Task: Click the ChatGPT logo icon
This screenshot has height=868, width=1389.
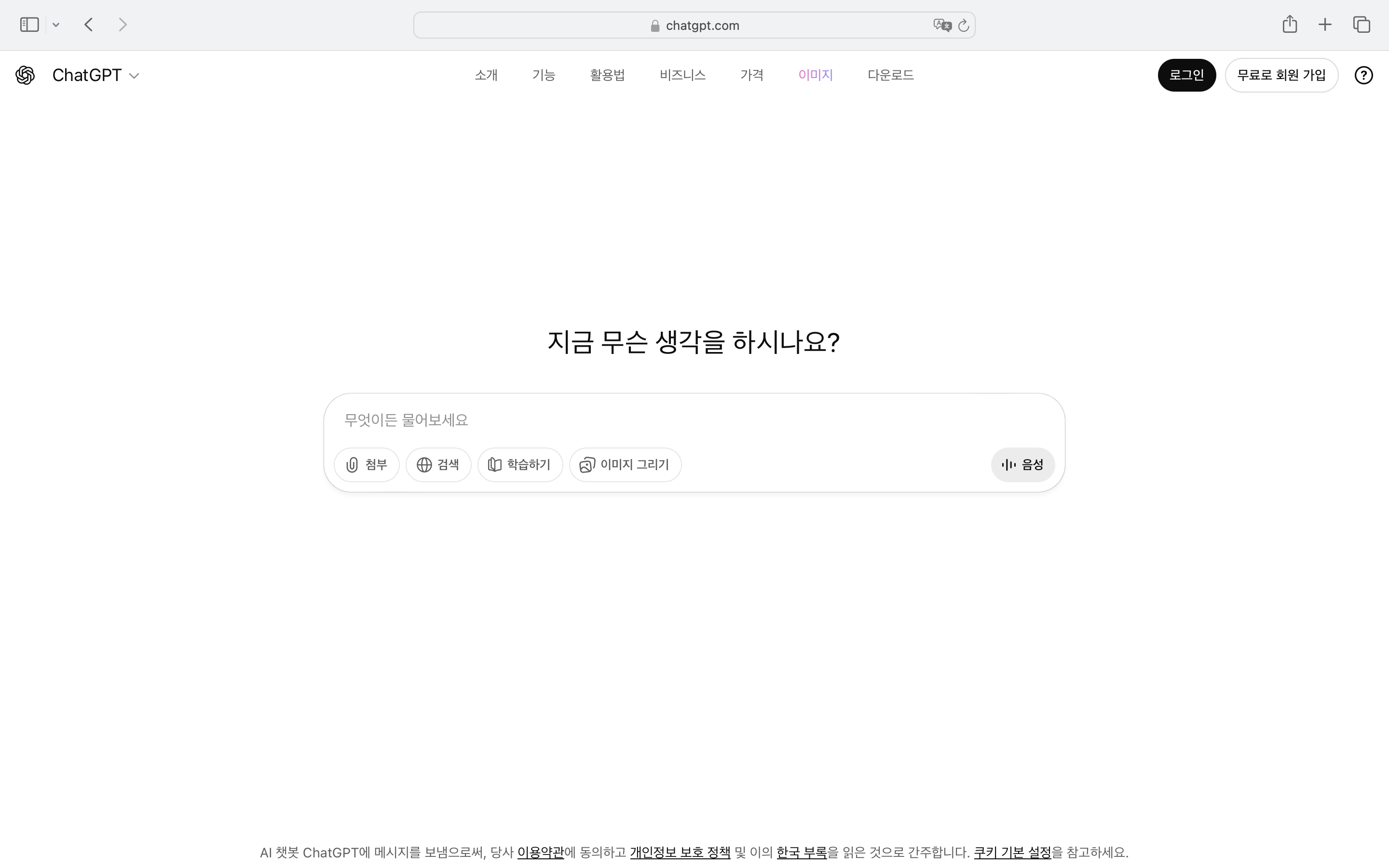Action: click(25, 75)
